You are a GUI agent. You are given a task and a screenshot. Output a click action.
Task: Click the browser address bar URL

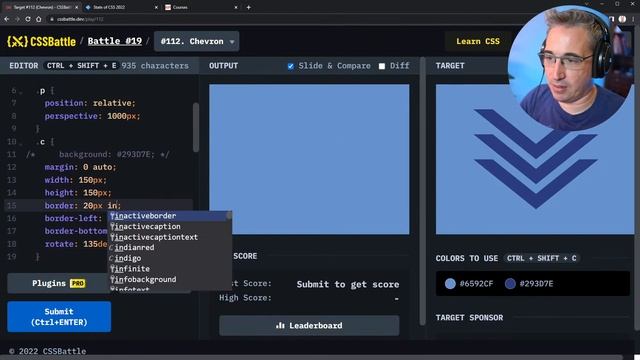point(80,19)
